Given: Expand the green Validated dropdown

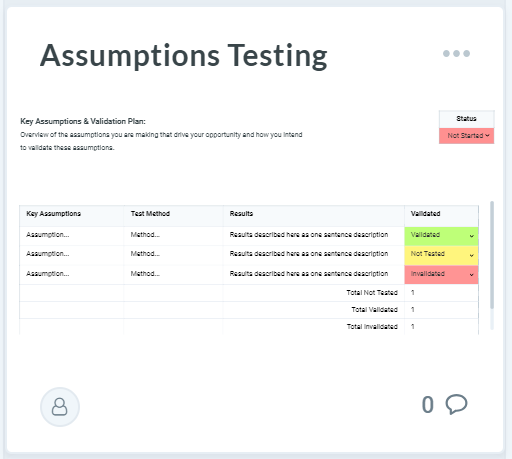Looking at the screenshot, I should tap(441, 236).
